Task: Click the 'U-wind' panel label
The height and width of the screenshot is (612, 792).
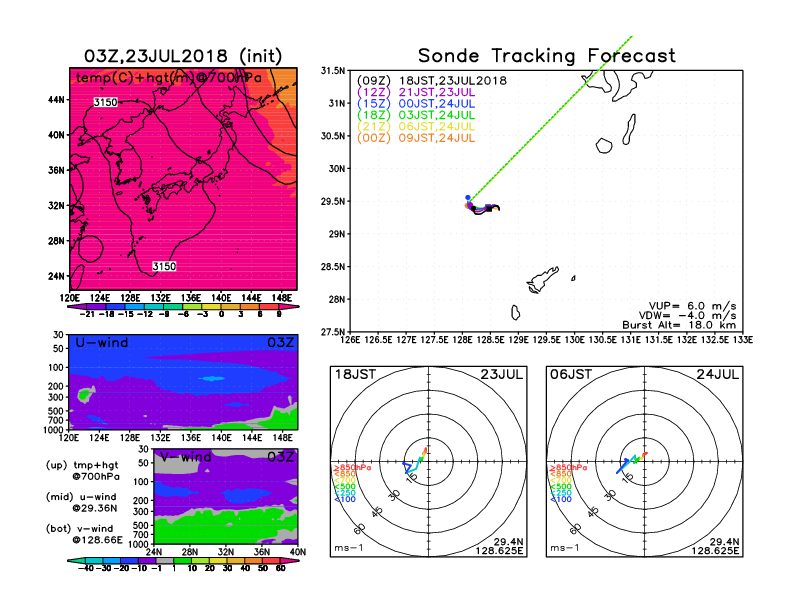Action: 102,343
